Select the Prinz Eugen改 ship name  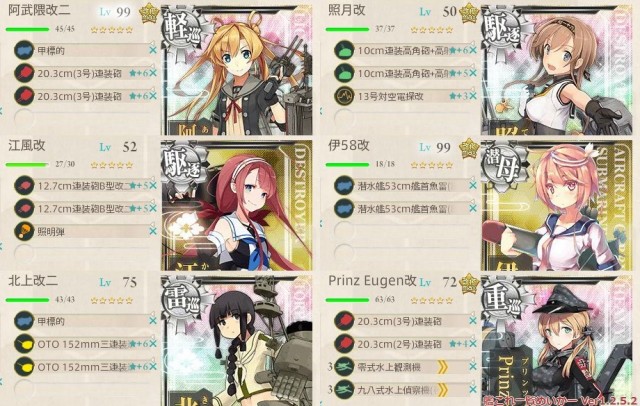372,281
